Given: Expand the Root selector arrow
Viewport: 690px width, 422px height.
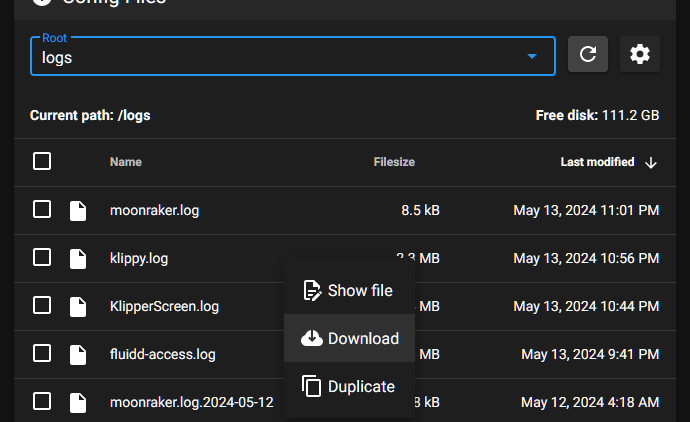Looking at the screenshot, I should [x=532, y=56].
